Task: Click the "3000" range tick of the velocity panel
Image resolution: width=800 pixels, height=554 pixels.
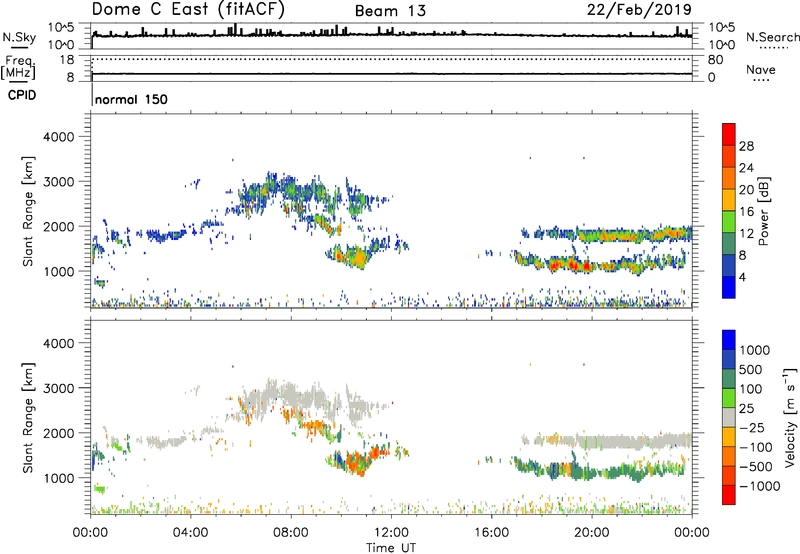Action: 59,388
